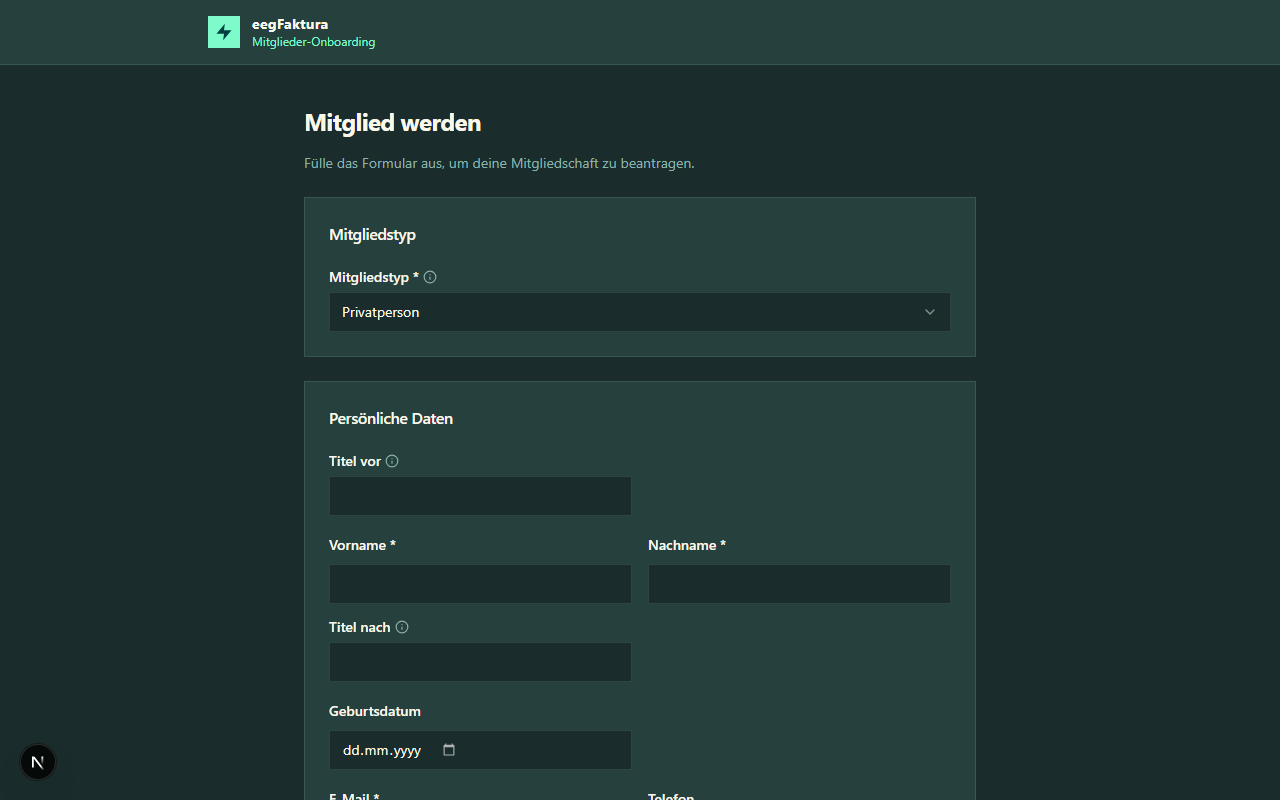1280x800 pixels.
Task: Click the info icon beside Titel vor
Action: point(392,461)
